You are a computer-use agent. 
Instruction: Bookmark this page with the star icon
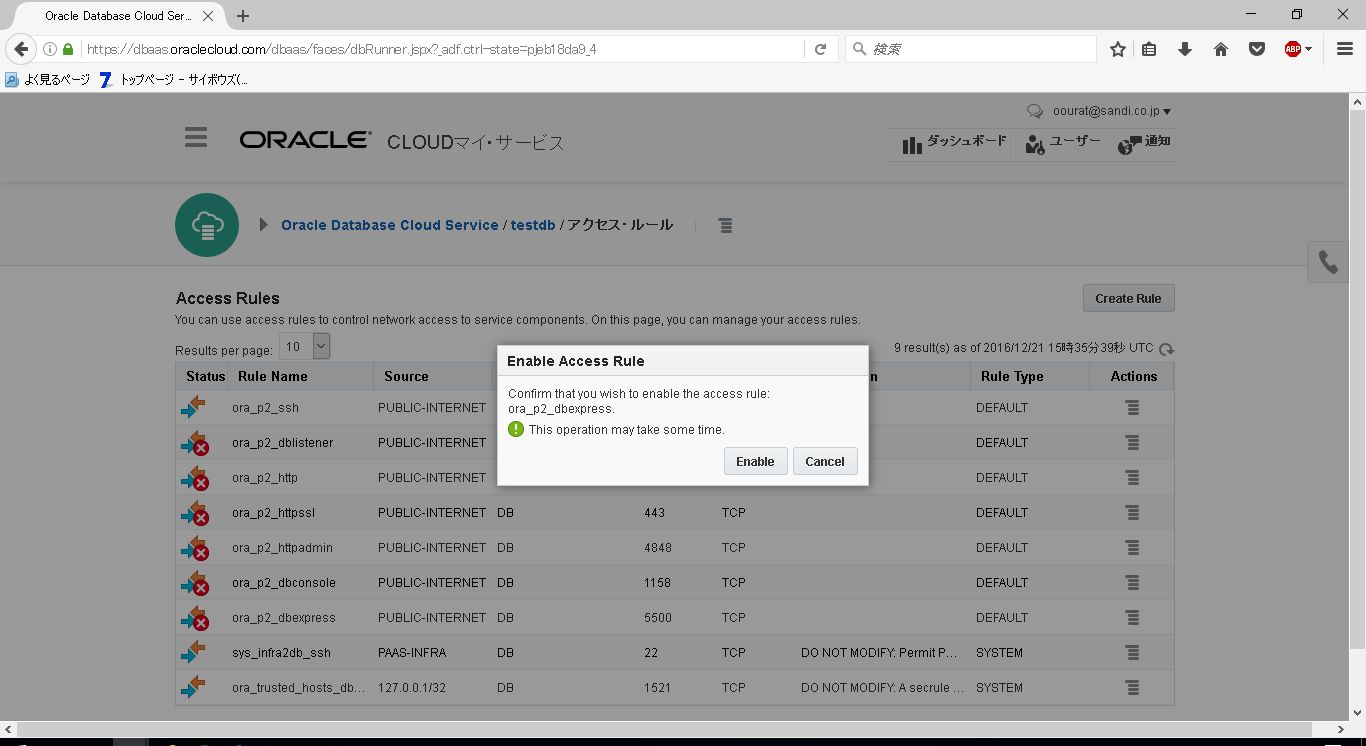tap(1118, 49)
